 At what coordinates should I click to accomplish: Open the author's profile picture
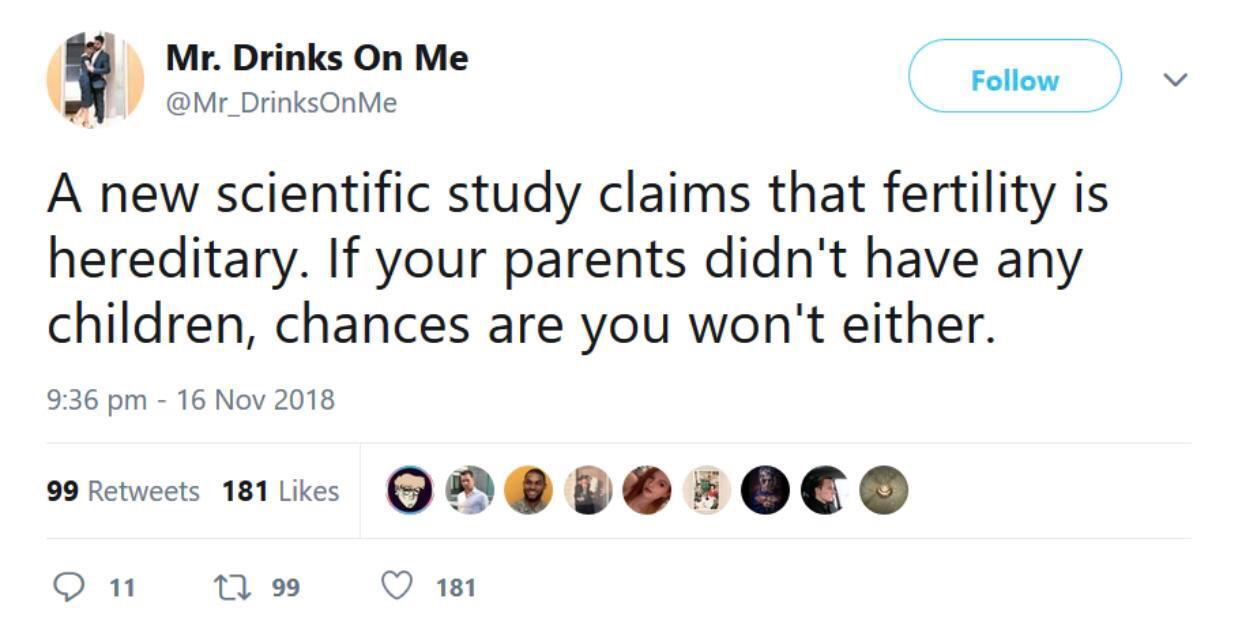(x=96, y=78)
